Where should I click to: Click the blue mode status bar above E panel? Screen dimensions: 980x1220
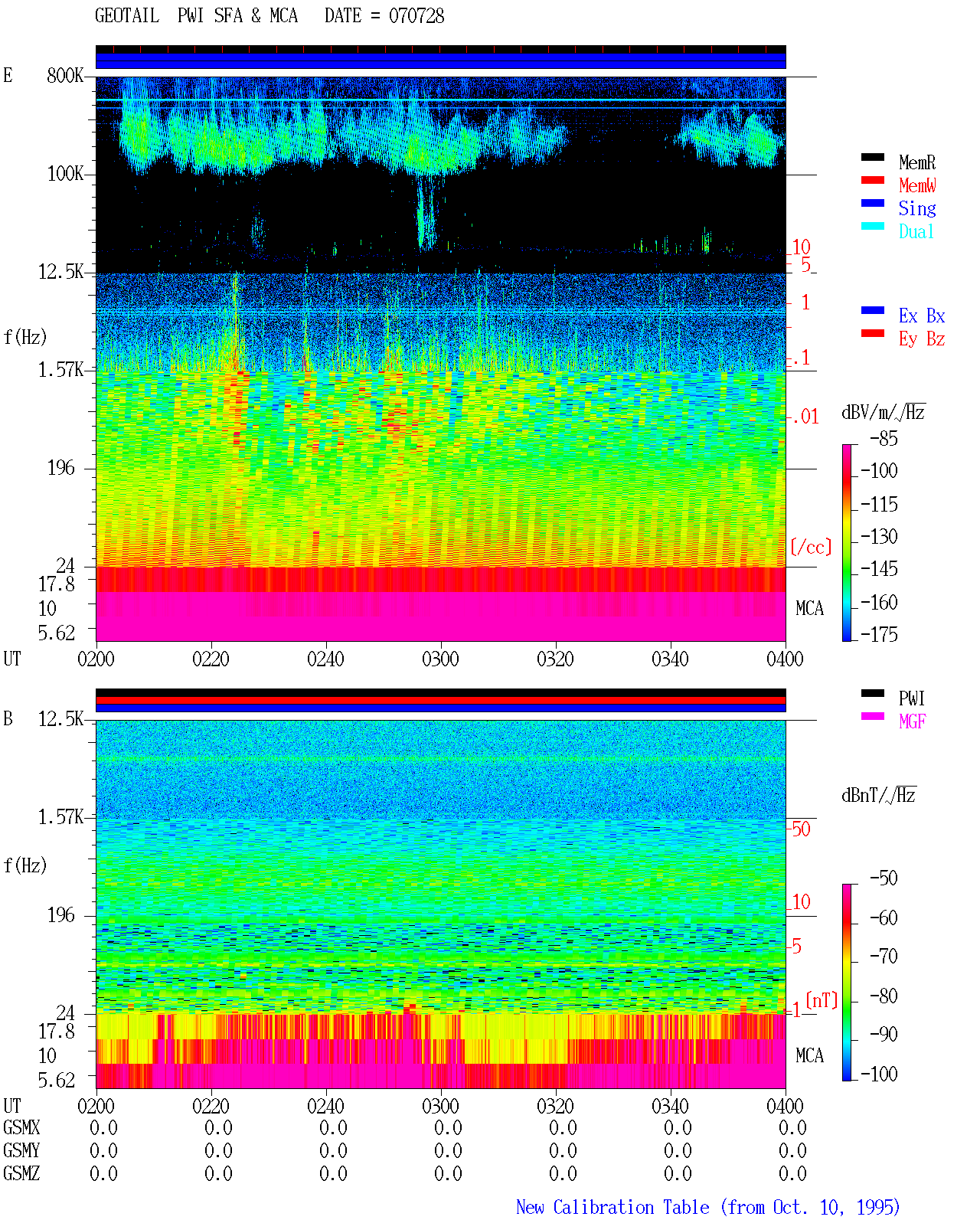pos(441,61)
